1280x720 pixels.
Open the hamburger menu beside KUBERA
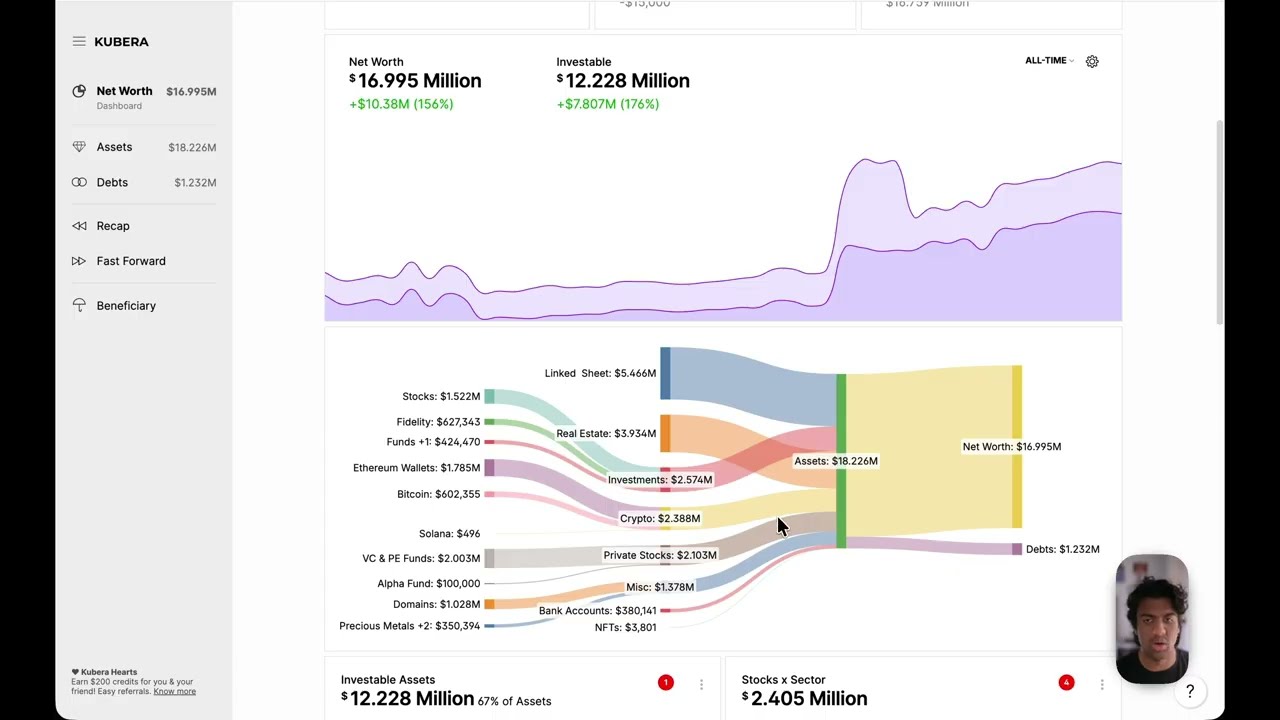(x=79, y=42)
